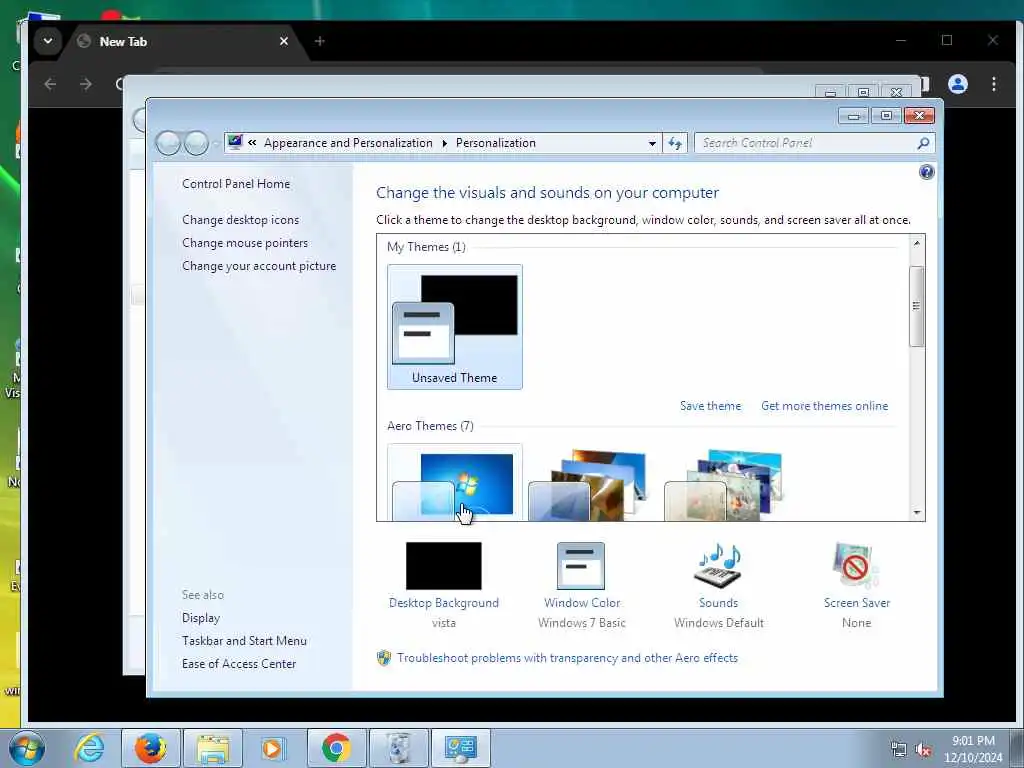Click the 'vista' text under Desktop Background

tap(443, 623)
